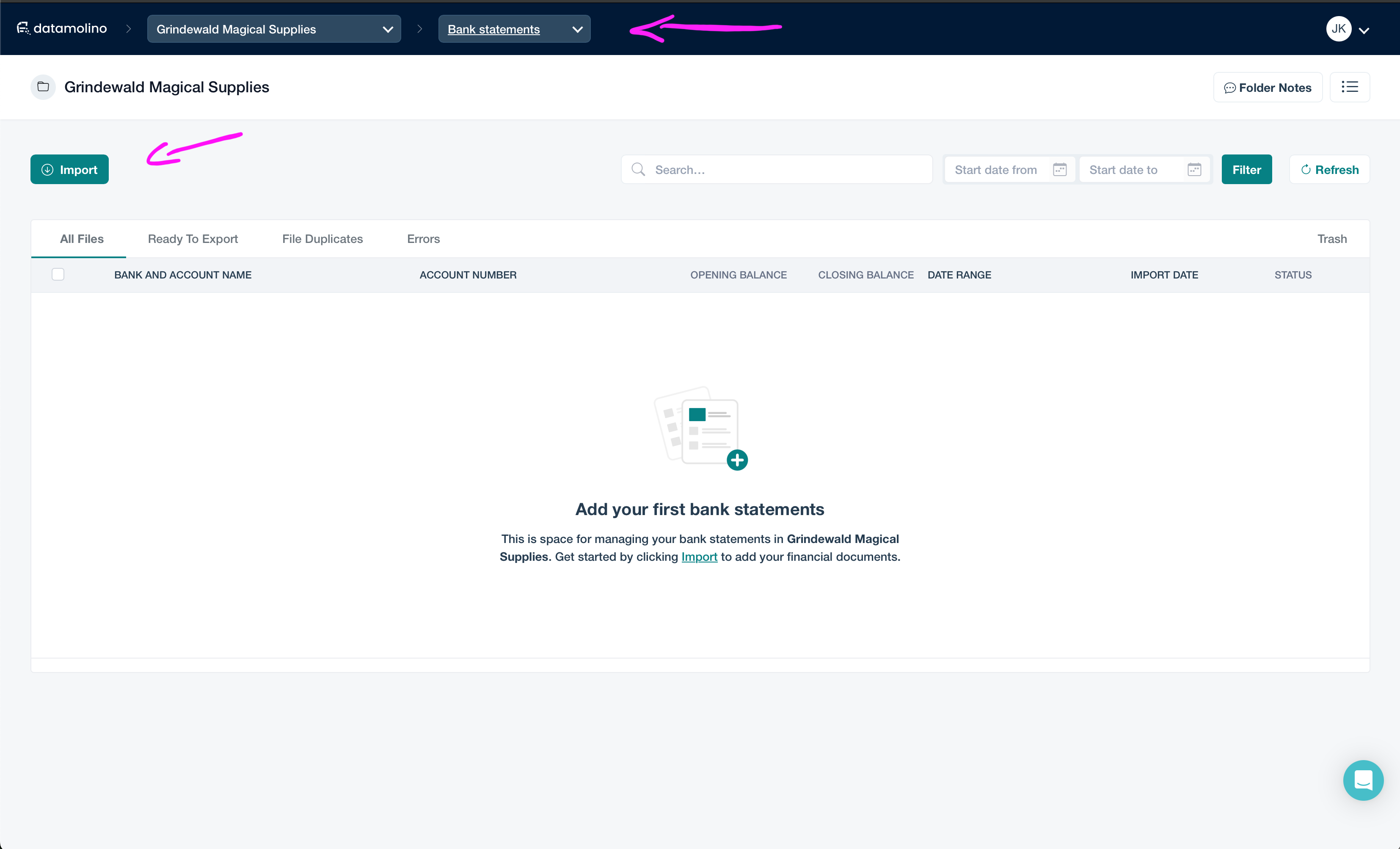
Task: Click the search magnifier icon
Action: tap(638, 169)
